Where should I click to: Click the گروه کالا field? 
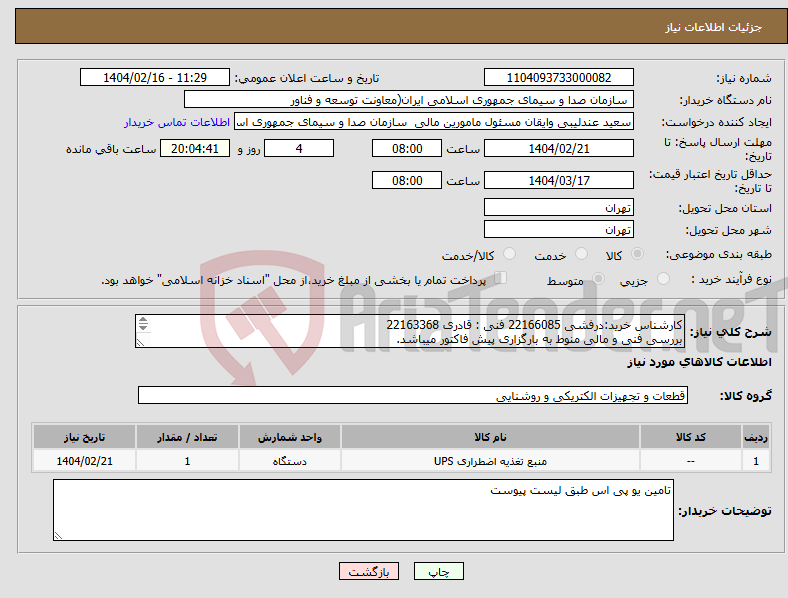tap(413, 395)
